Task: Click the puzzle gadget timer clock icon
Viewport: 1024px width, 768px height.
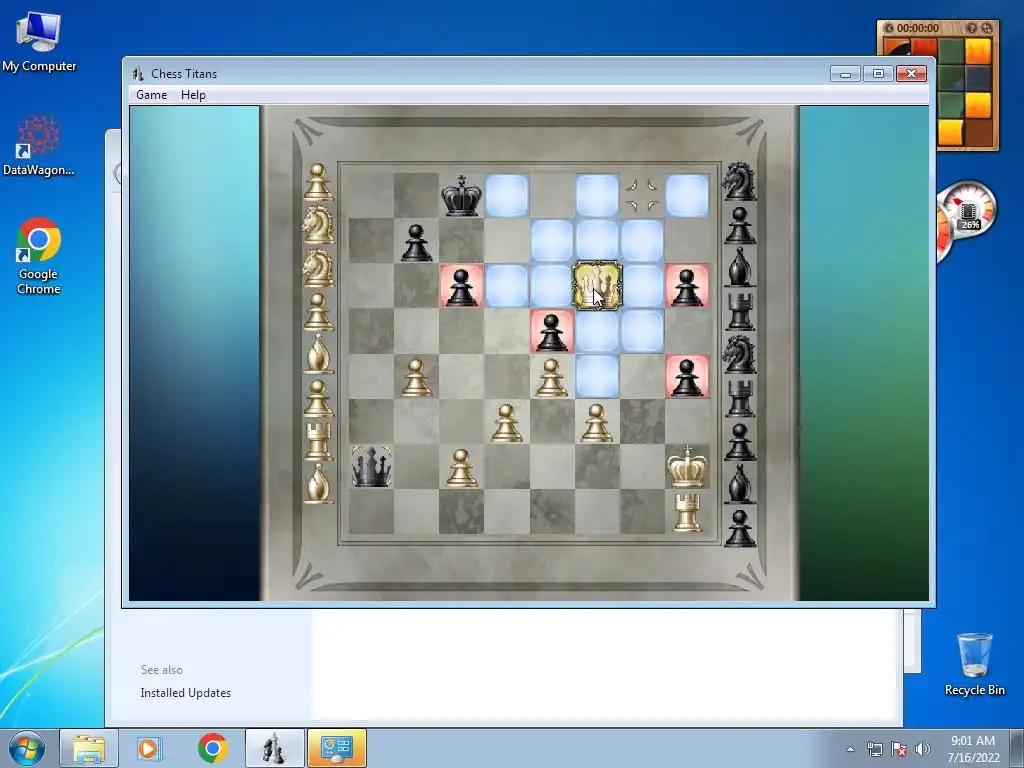Action: 888,28
